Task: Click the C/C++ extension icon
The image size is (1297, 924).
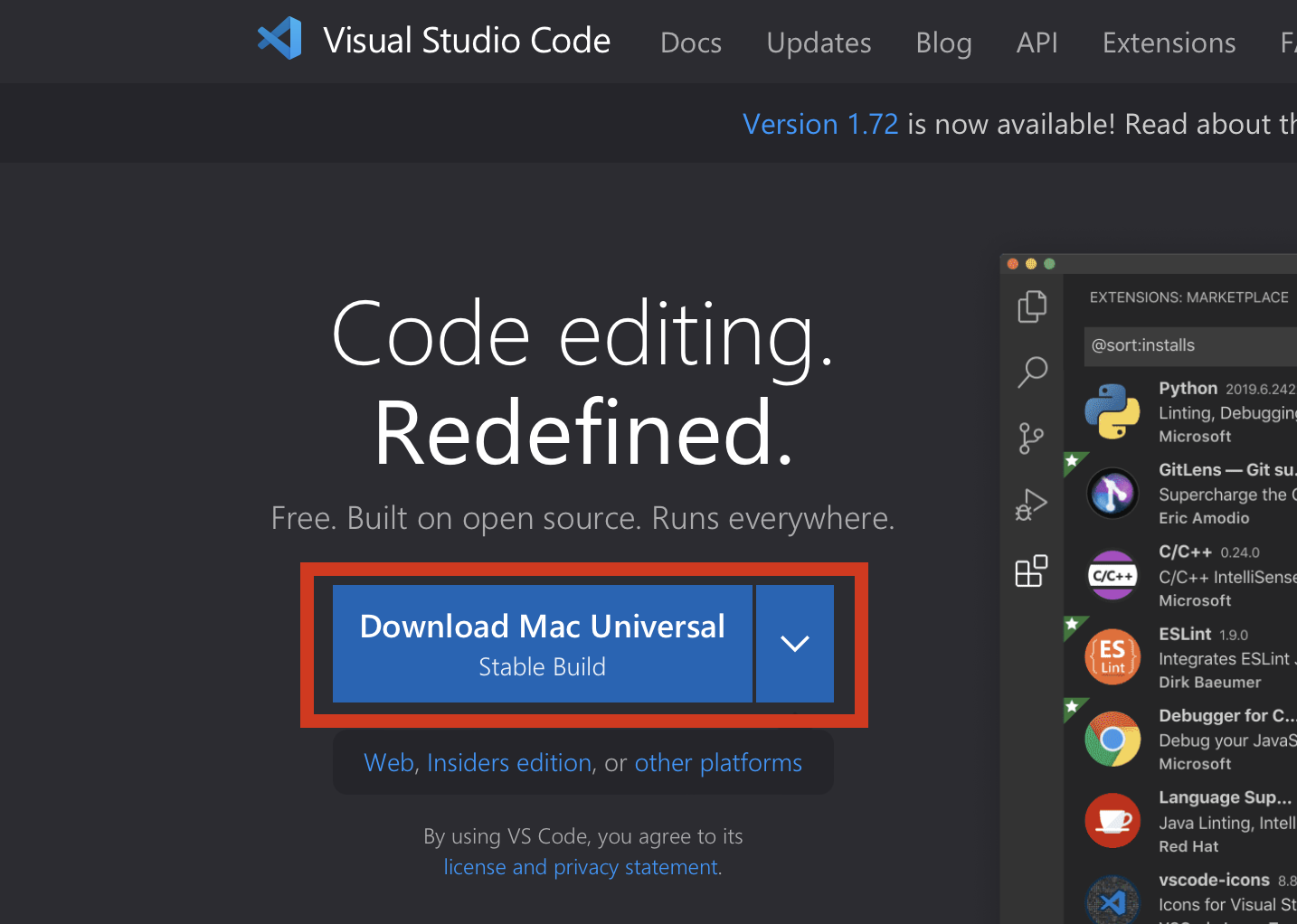Action: (x=1112, y=575)
